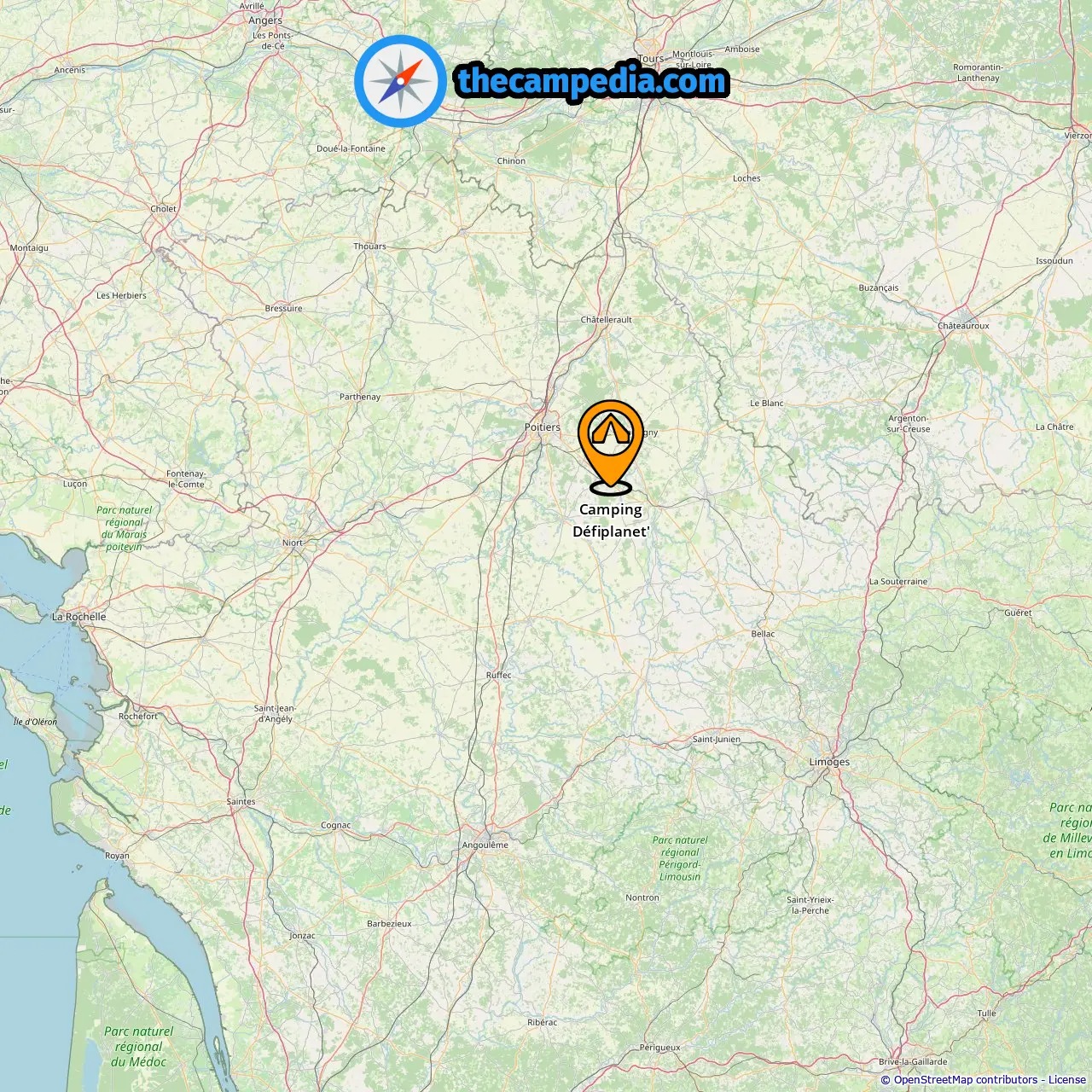Click the Châteauroux town label

click(963, 325)
